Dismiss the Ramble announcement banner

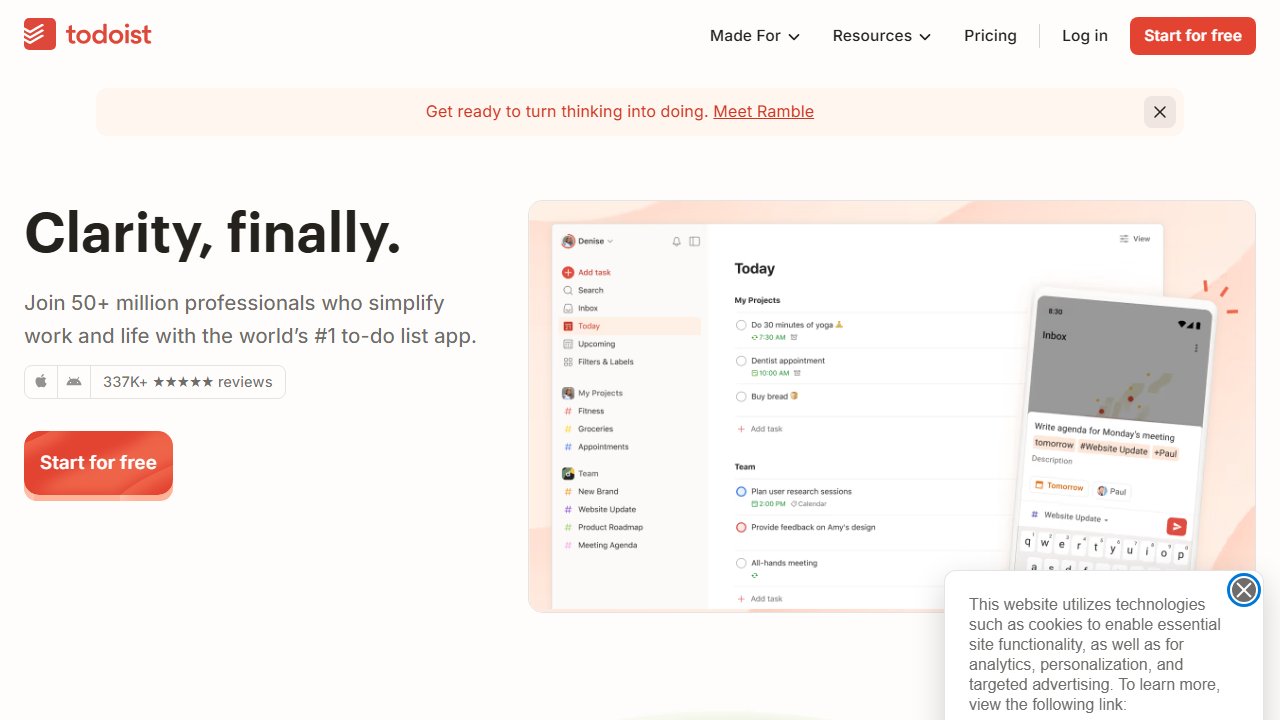pyautogui.click(x=1160, y=112)
